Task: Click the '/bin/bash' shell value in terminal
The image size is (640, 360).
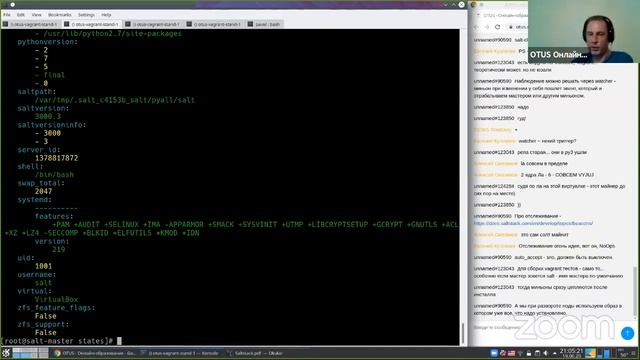Action: point(54,175)
